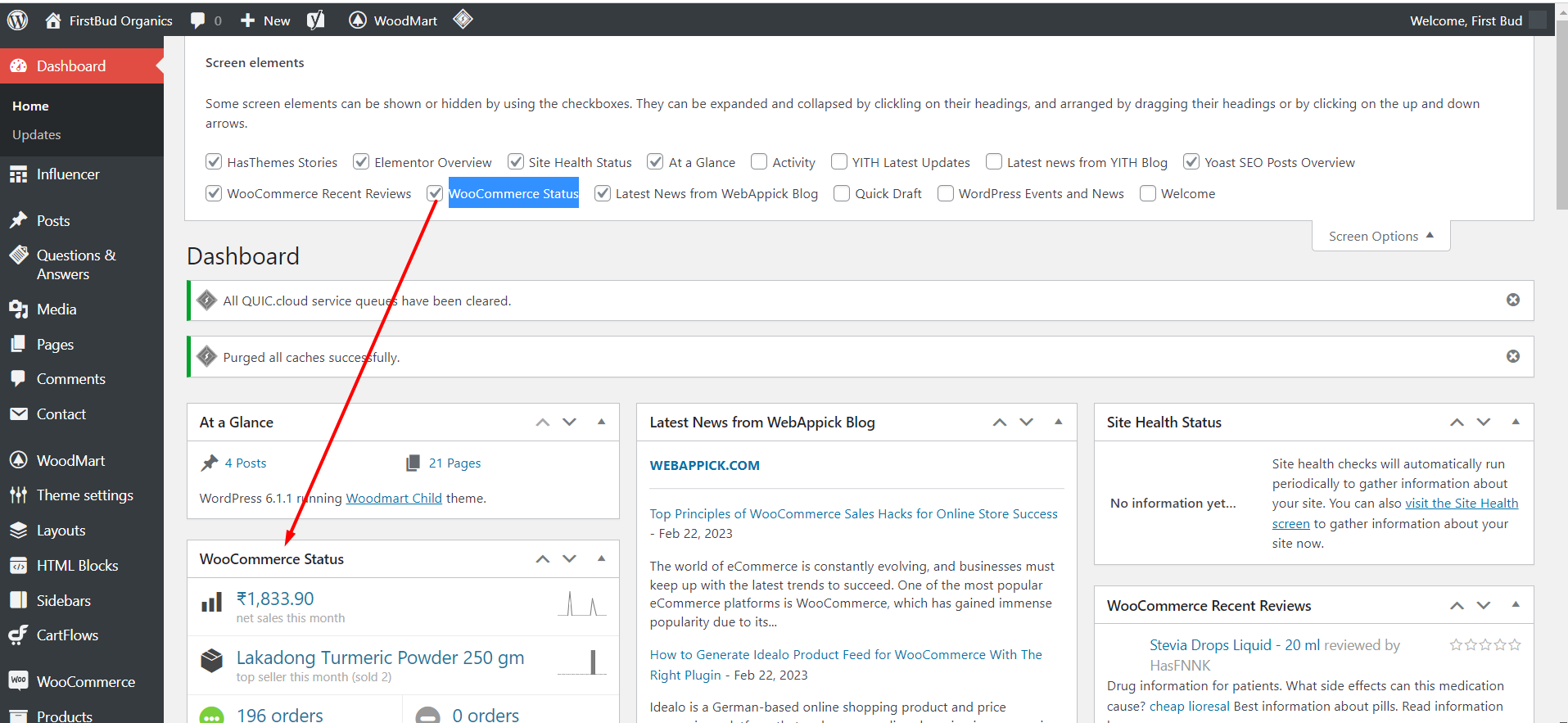Click the WoodMart sidebar icon

point(19,460)
